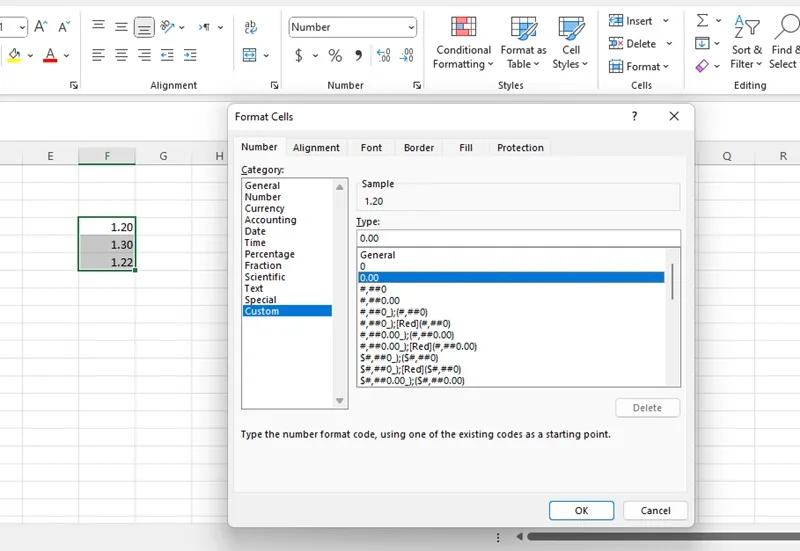Open Number format dialog launcher
This screenshot has width=800, height=551.
[417, 85]
